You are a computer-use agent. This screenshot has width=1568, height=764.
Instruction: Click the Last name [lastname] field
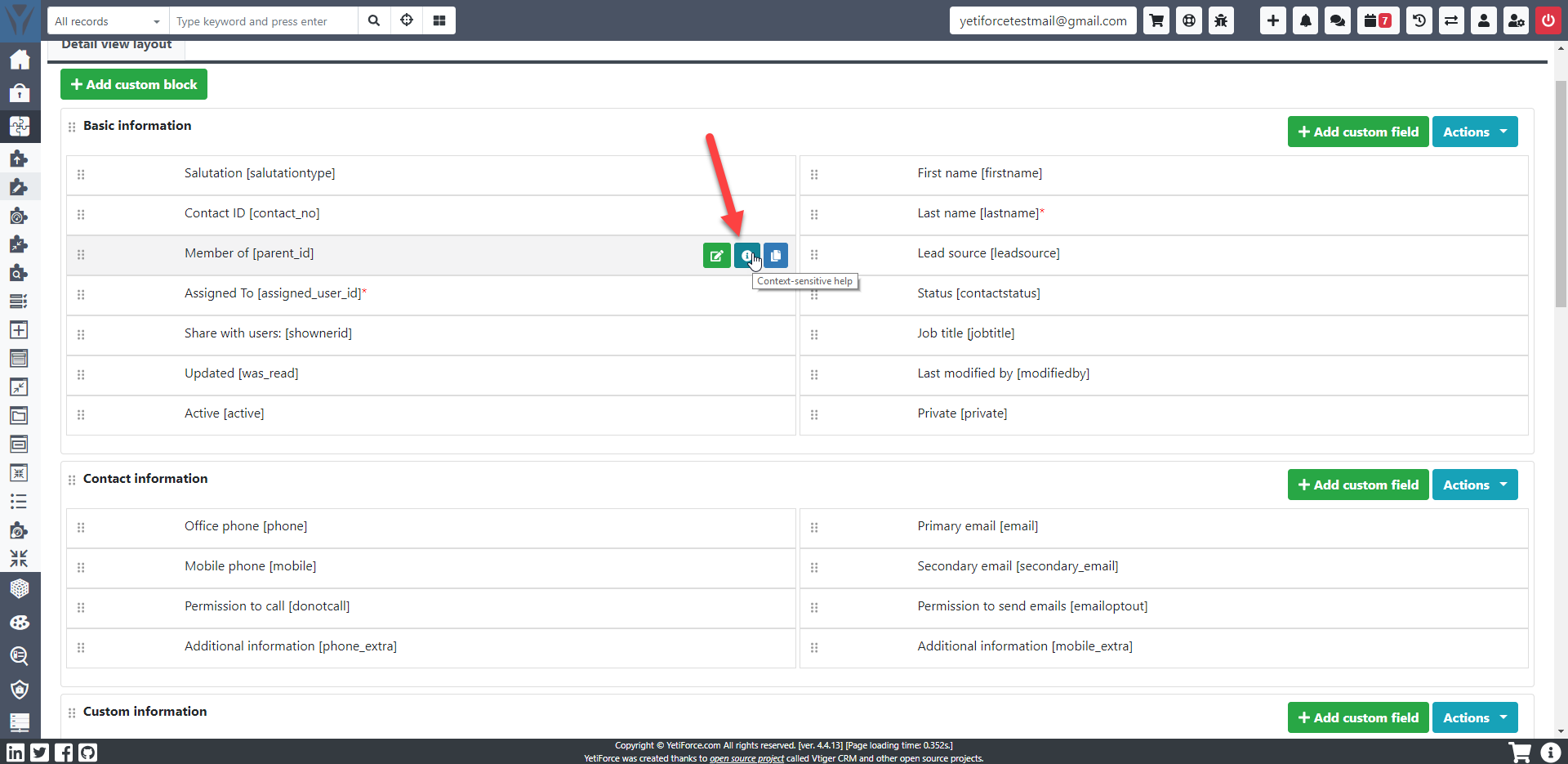click(x=1164, y=214)
